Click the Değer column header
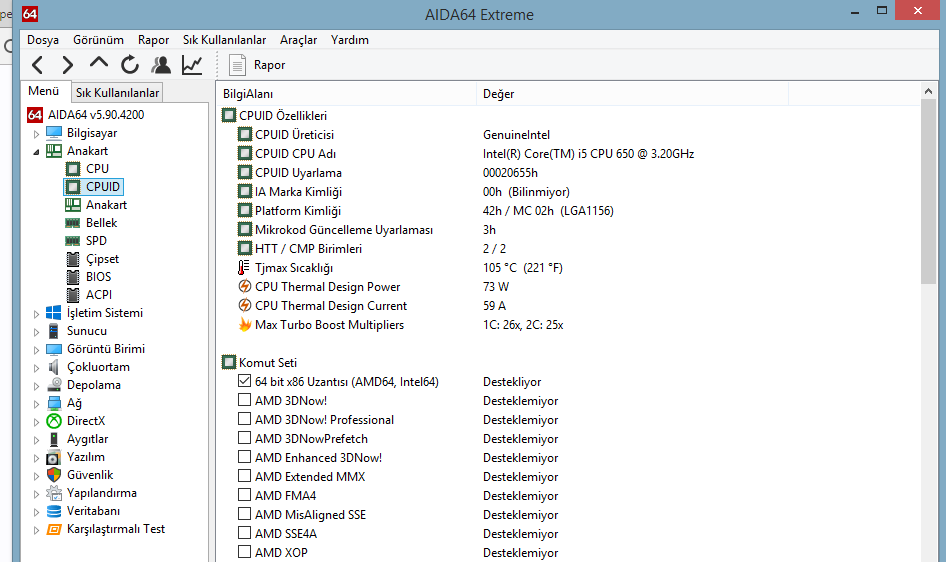This screenshot has height=562, width=946. point(498,94)
